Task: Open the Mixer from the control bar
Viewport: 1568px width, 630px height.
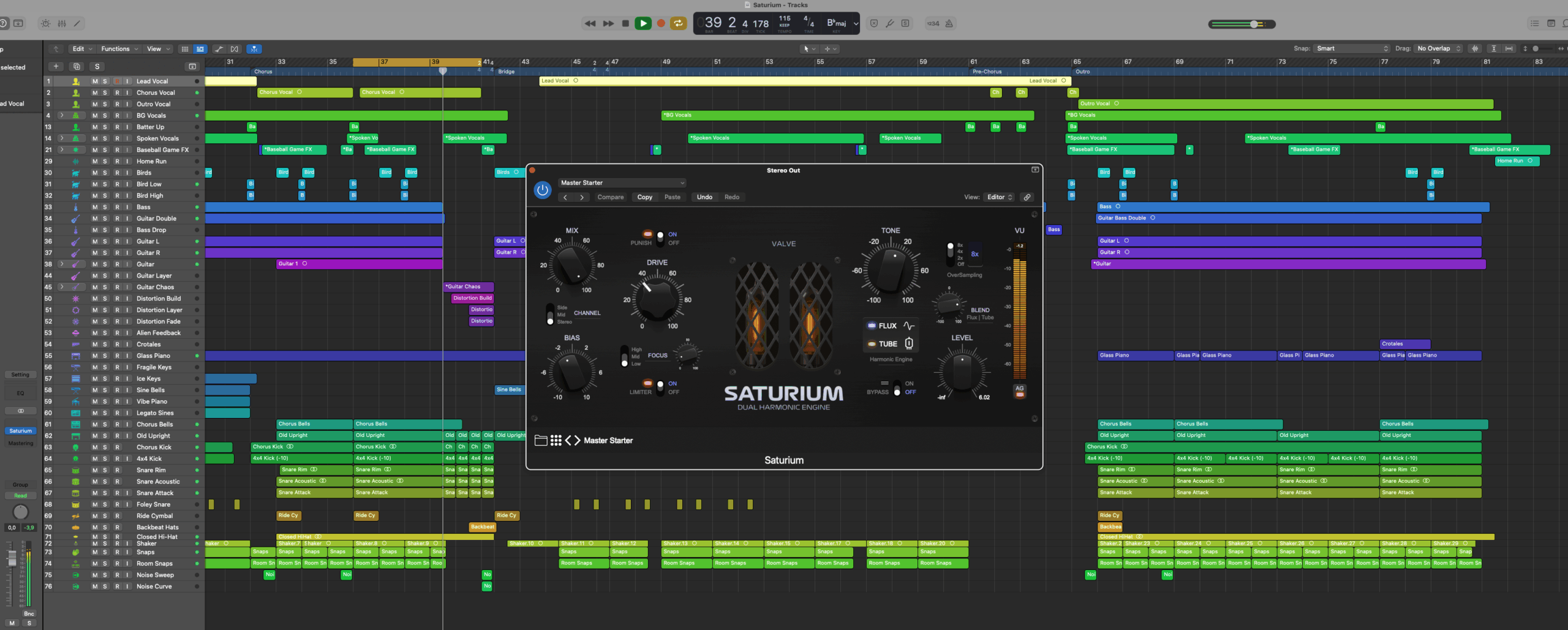Action: [62, 23]
